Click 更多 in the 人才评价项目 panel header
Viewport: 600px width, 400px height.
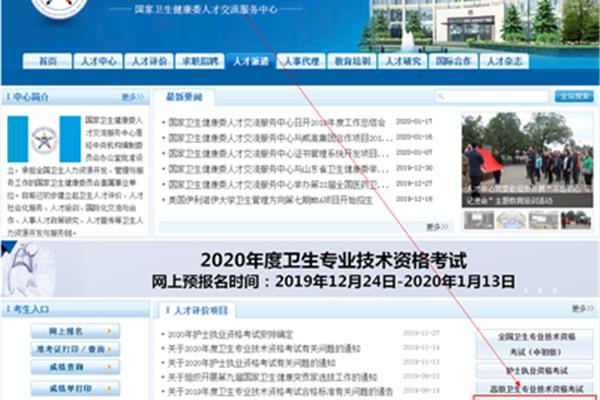click(582, 309)
